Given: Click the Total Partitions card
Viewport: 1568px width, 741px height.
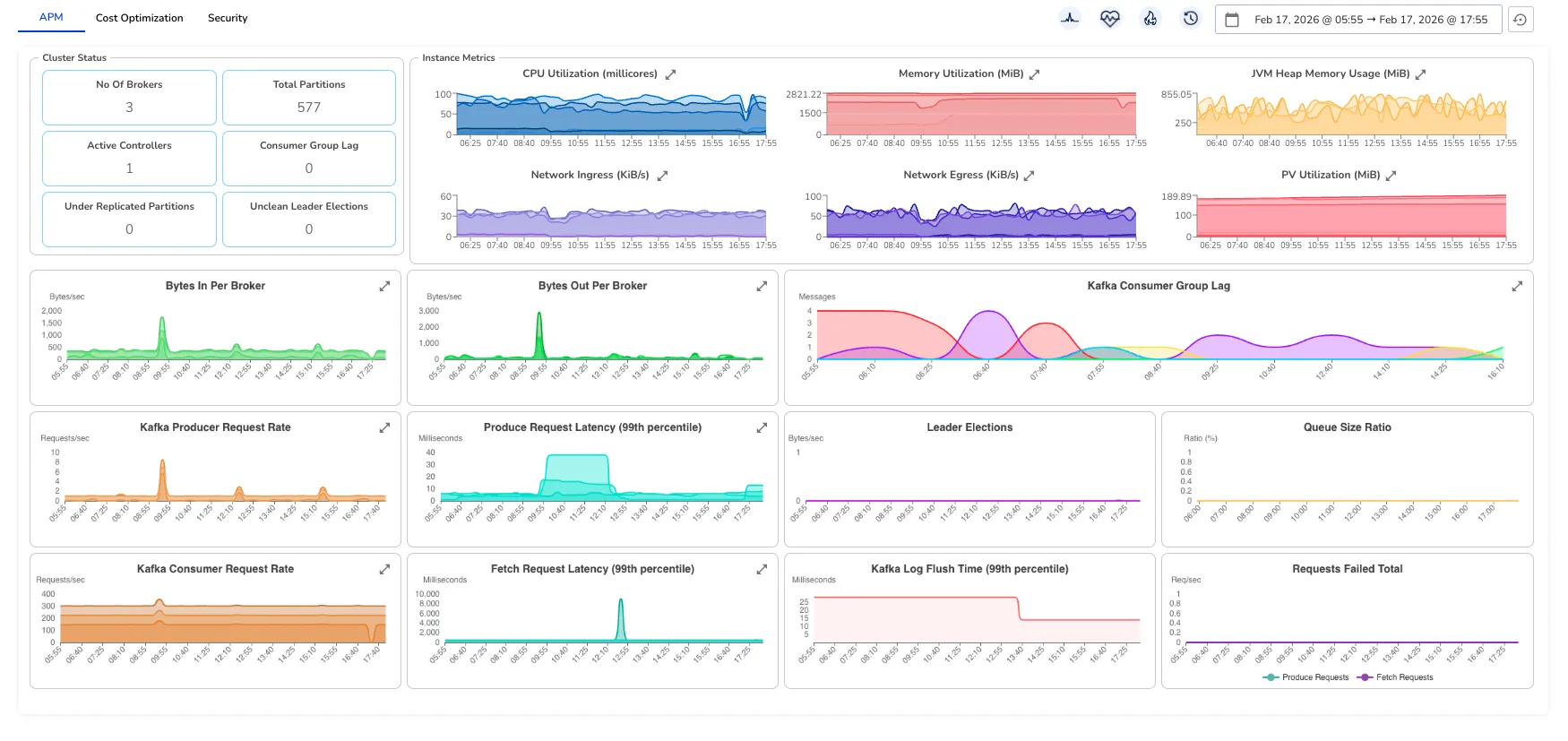Looking at the screenshot, I should coord(309,98).
